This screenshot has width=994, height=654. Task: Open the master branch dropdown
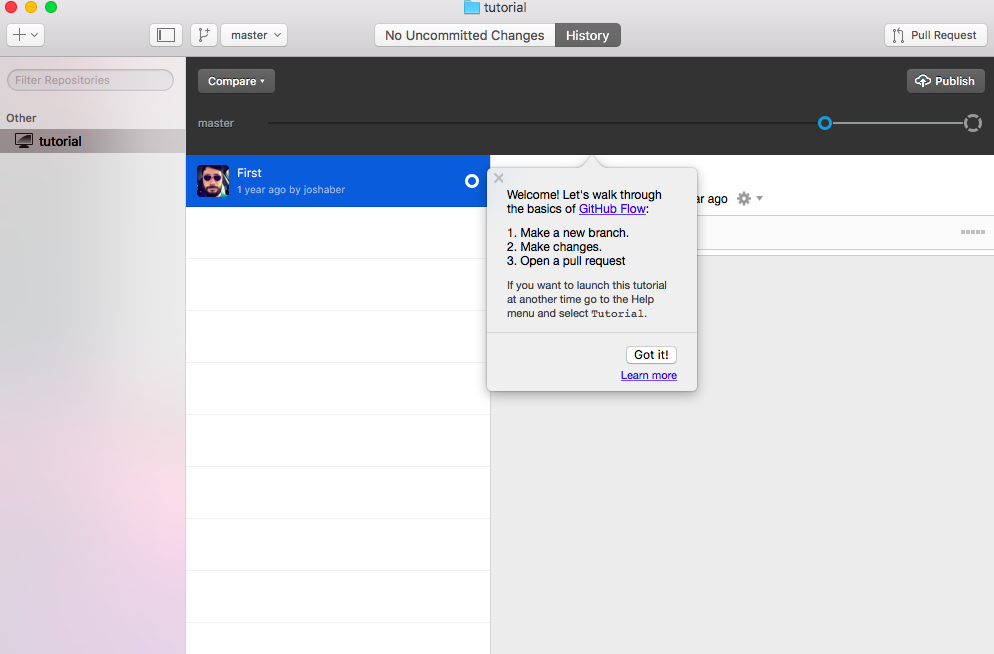[254, 35]
